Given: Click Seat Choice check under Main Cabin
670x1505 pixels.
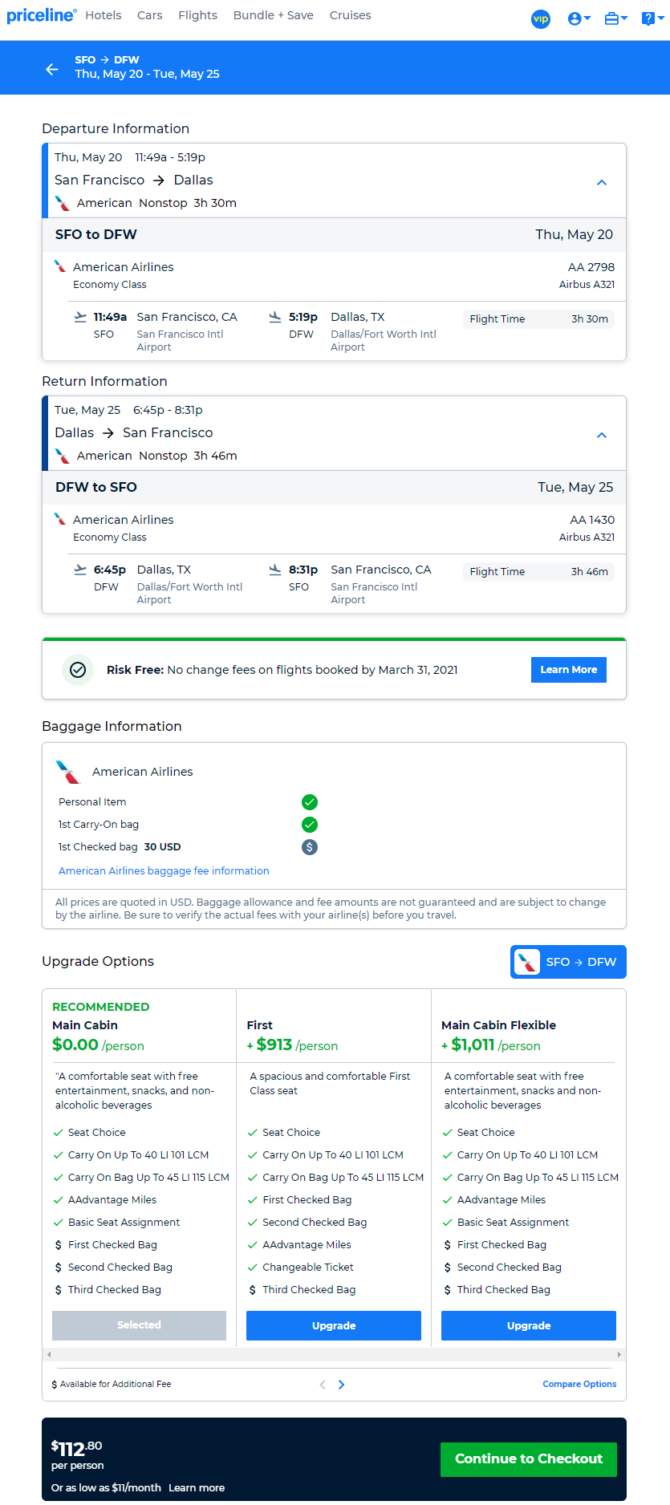Looking at the screenshot, I should (x=58, y=1133).
